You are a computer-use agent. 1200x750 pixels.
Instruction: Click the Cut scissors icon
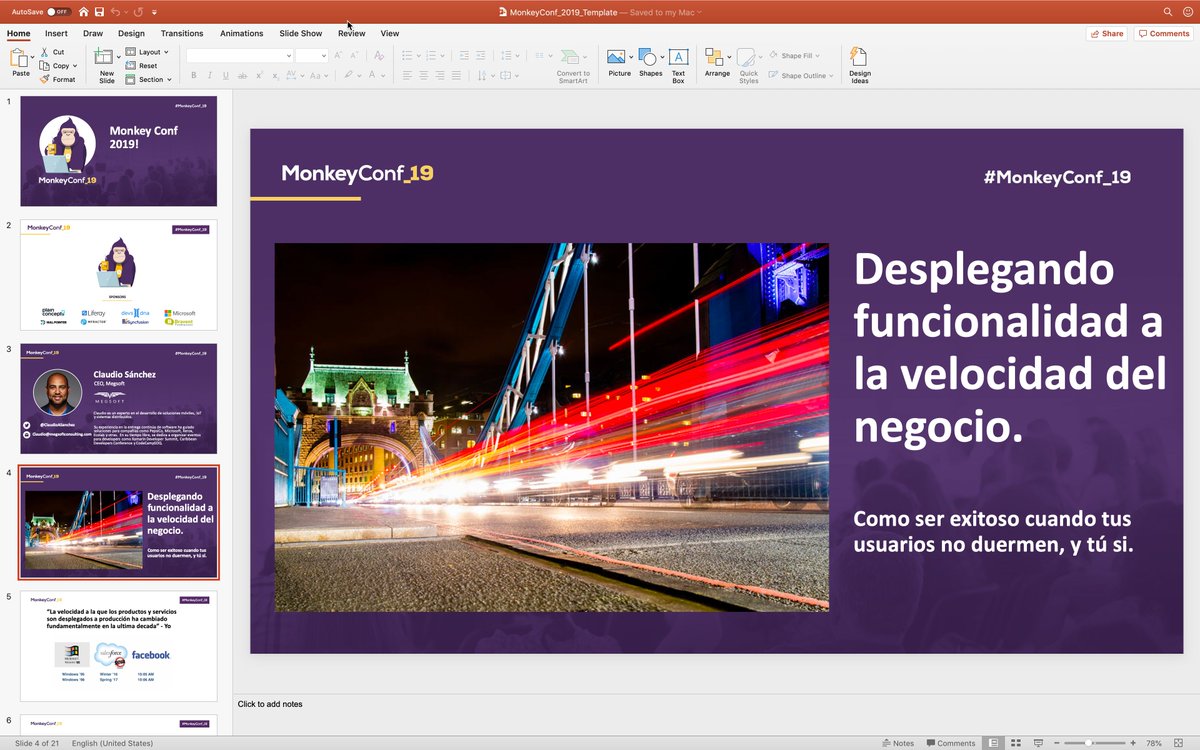(45, 52)
